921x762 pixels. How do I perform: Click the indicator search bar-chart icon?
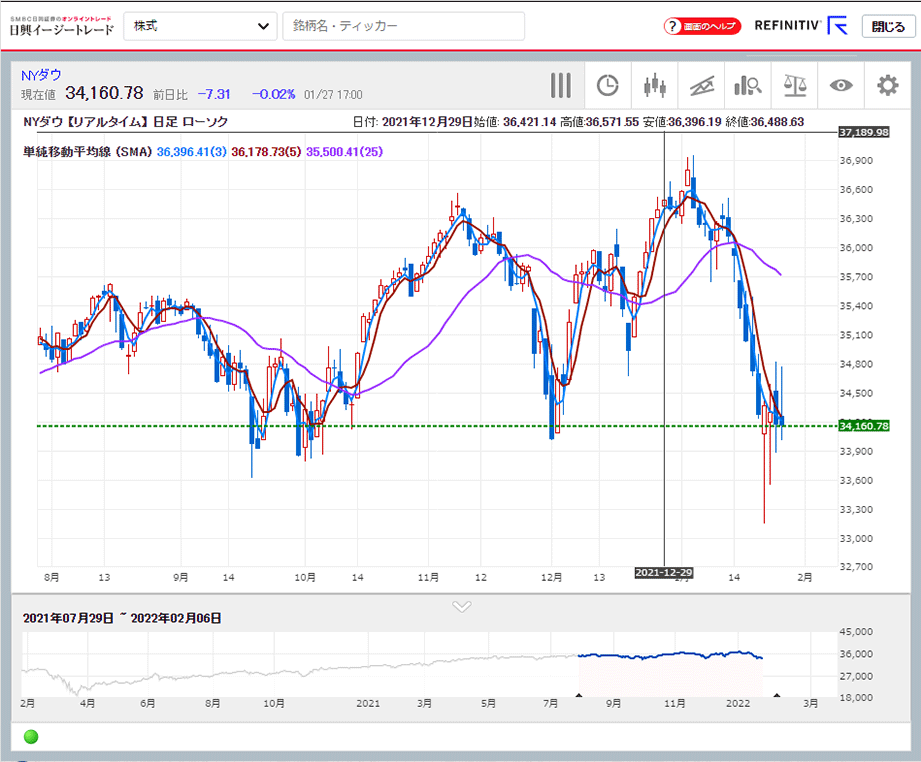[748, 86]
